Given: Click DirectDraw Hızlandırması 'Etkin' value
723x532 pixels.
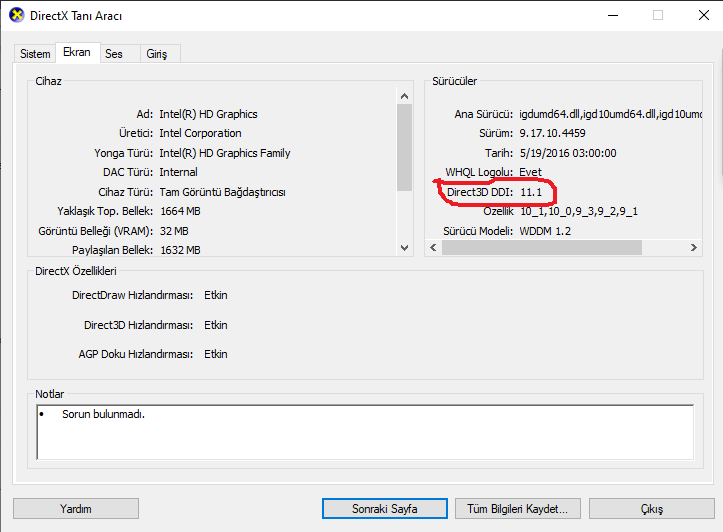Looking at the screenshot, I should tap(216, 295).
